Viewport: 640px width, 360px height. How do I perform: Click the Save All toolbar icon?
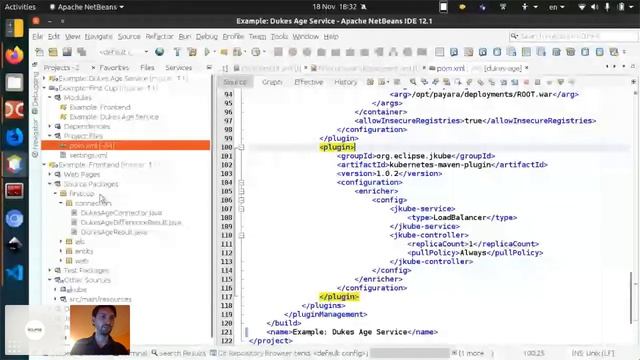click(82, 52)
